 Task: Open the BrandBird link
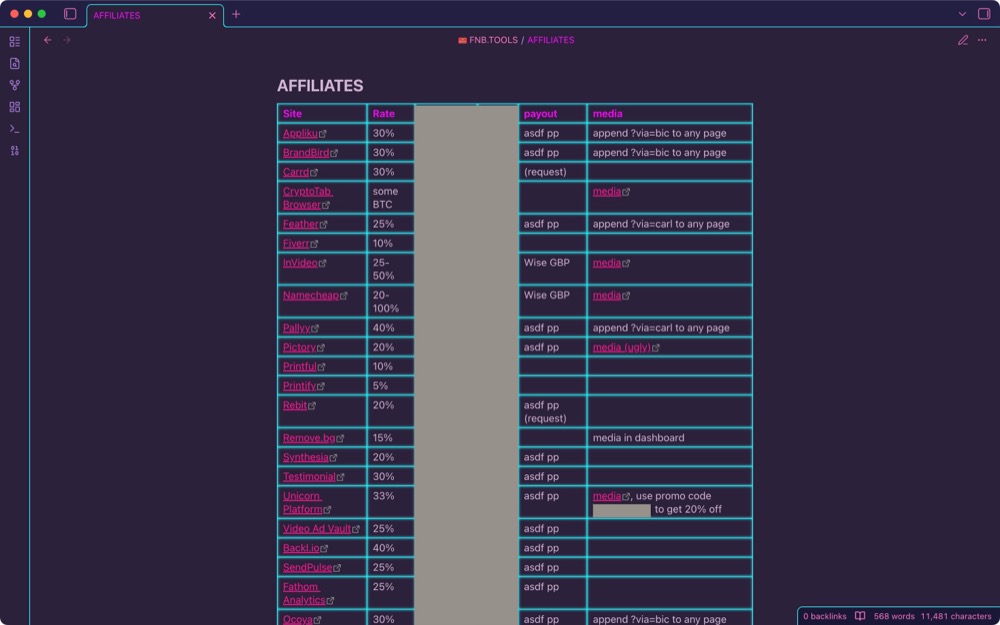(306, 153)
